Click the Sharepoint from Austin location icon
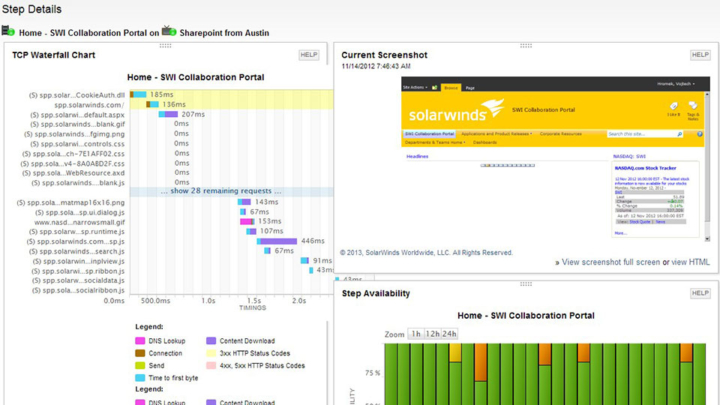This screenshot has width=720, height=405. 169,31
